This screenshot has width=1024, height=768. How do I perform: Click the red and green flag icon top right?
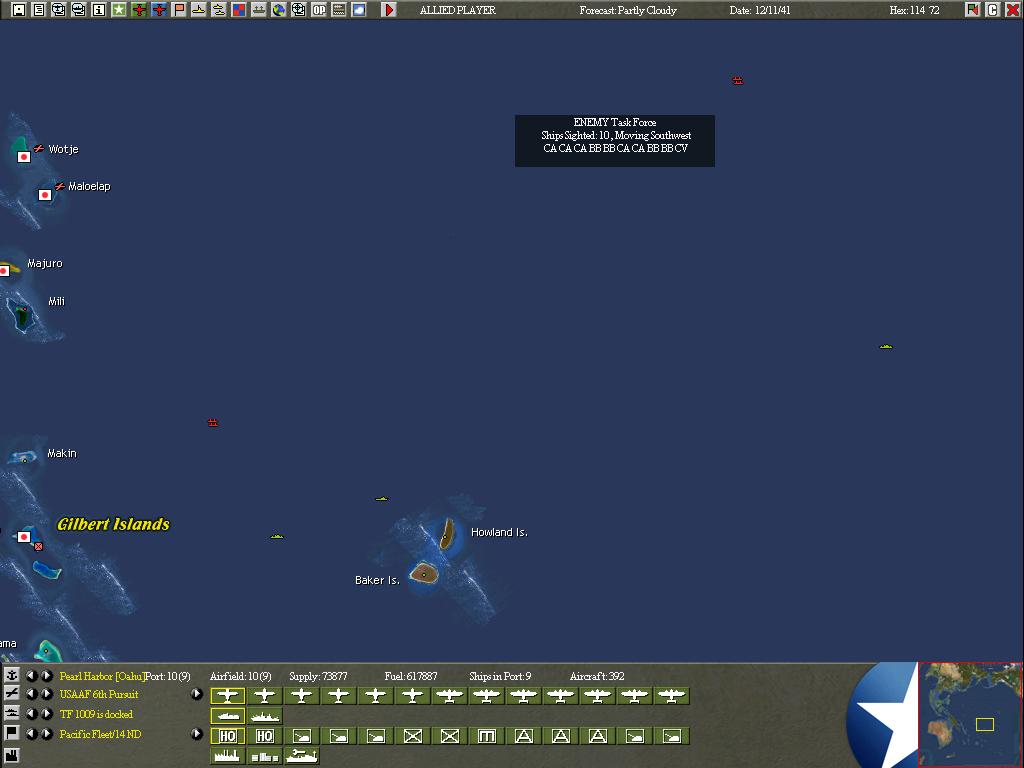pyautogui.click(x=972, y=10)
